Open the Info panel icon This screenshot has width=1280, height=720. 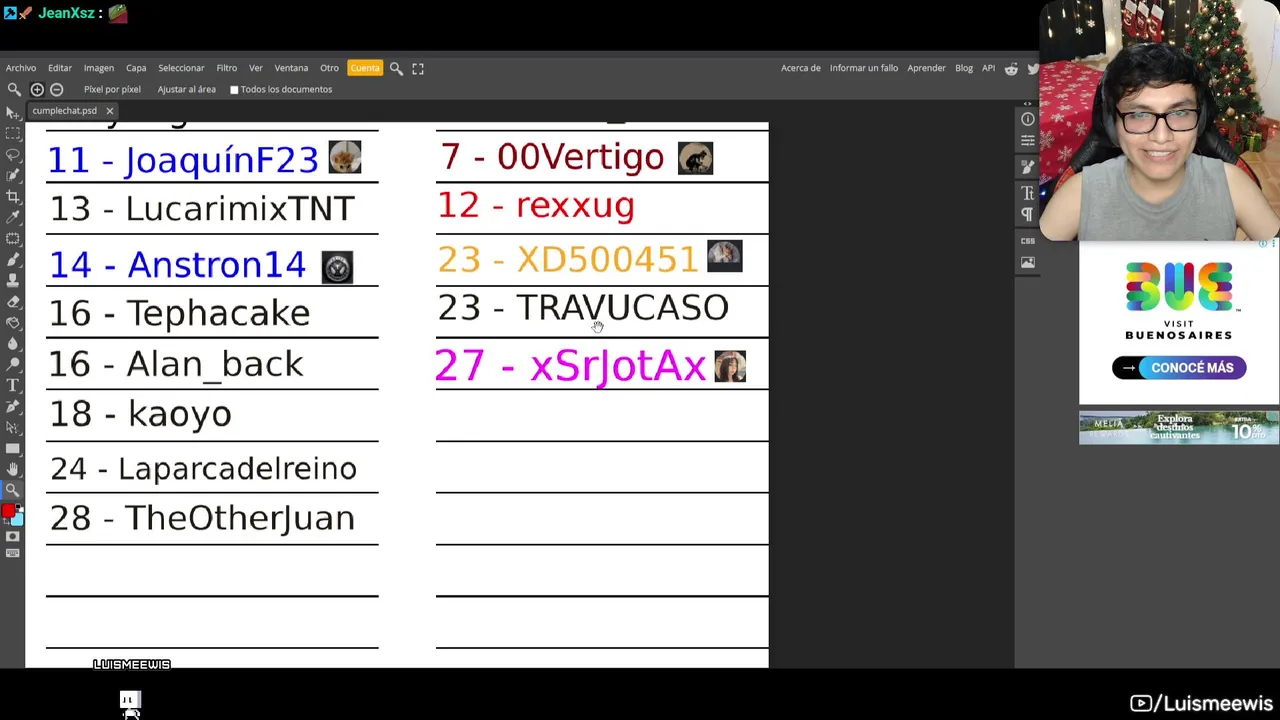(x=1027, y=119)
